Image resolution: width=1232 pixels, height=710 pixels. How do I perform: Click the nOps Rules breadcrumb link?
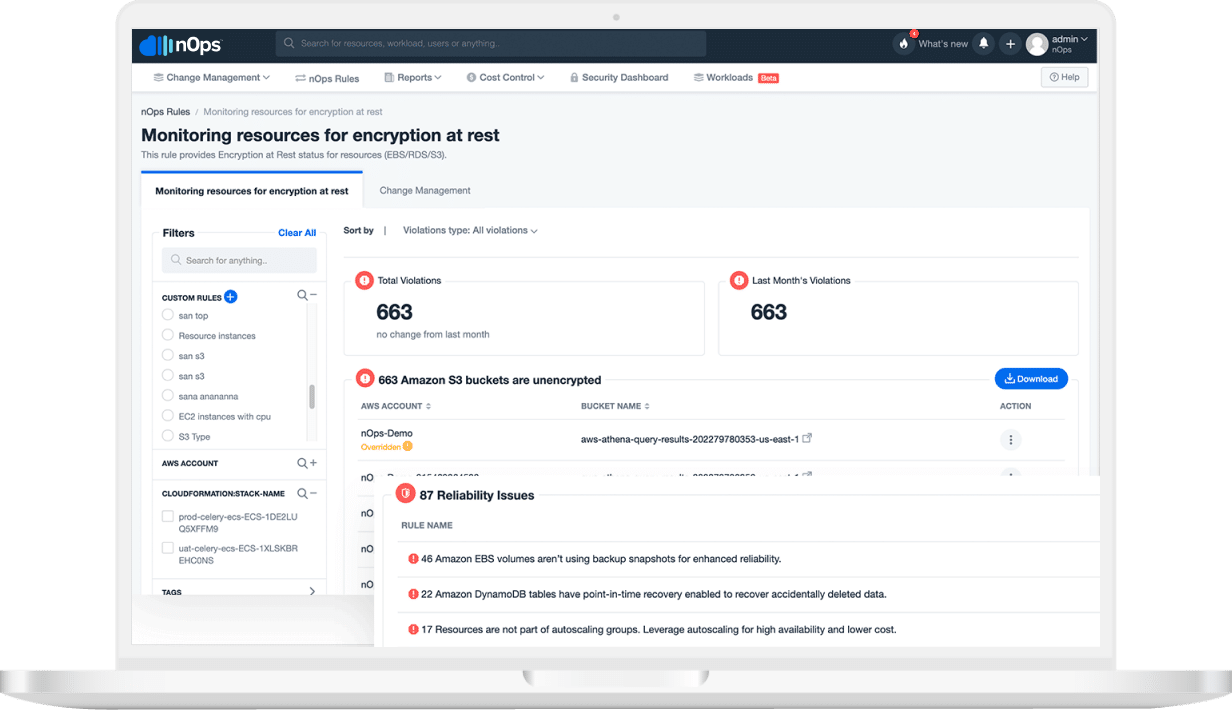click(165, 112)
